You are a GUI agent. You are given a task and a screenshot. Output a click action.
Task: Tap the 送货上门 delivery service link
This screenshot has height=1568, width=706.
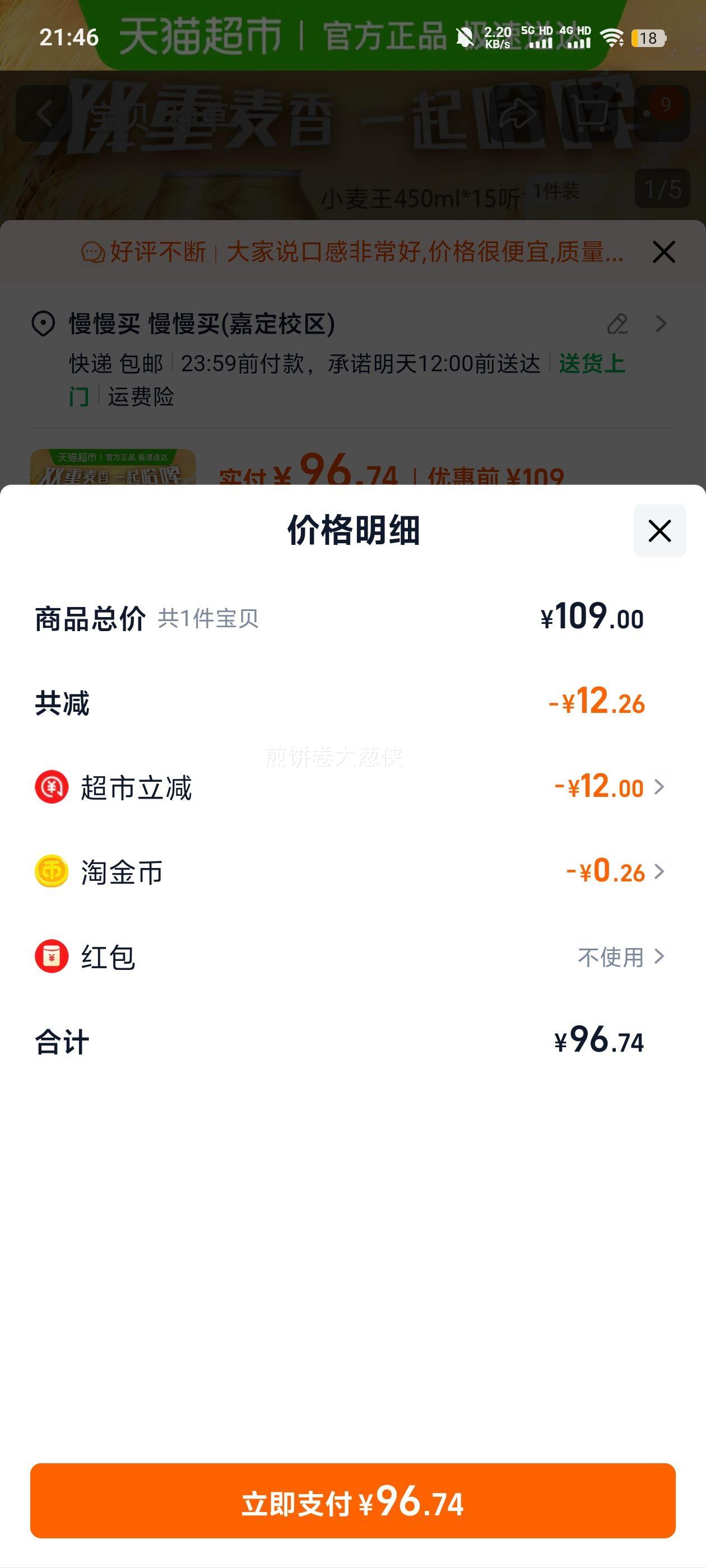click(x=591, y=364)
